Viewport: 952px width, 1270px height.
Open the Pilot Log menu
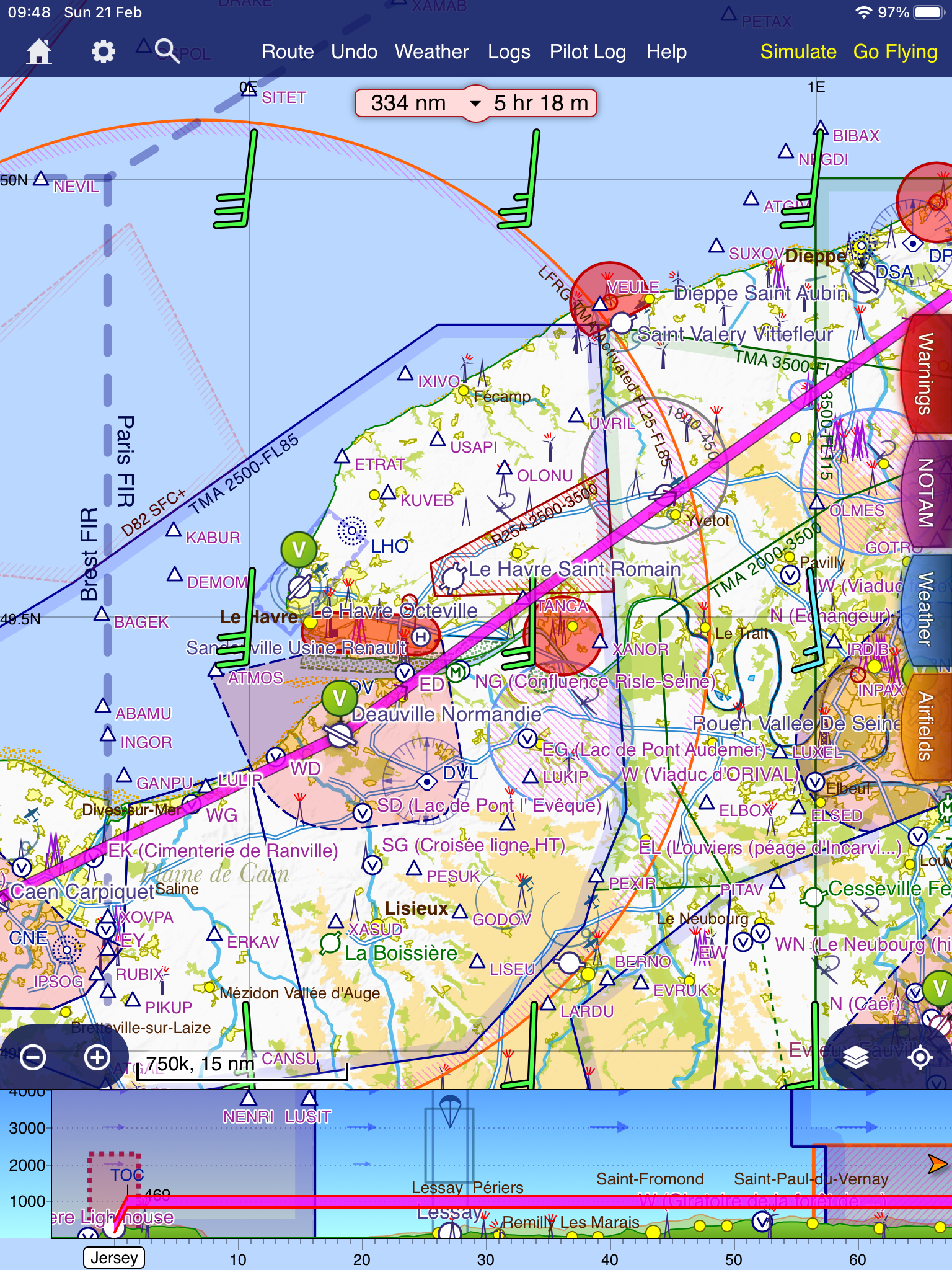(587, 51)
